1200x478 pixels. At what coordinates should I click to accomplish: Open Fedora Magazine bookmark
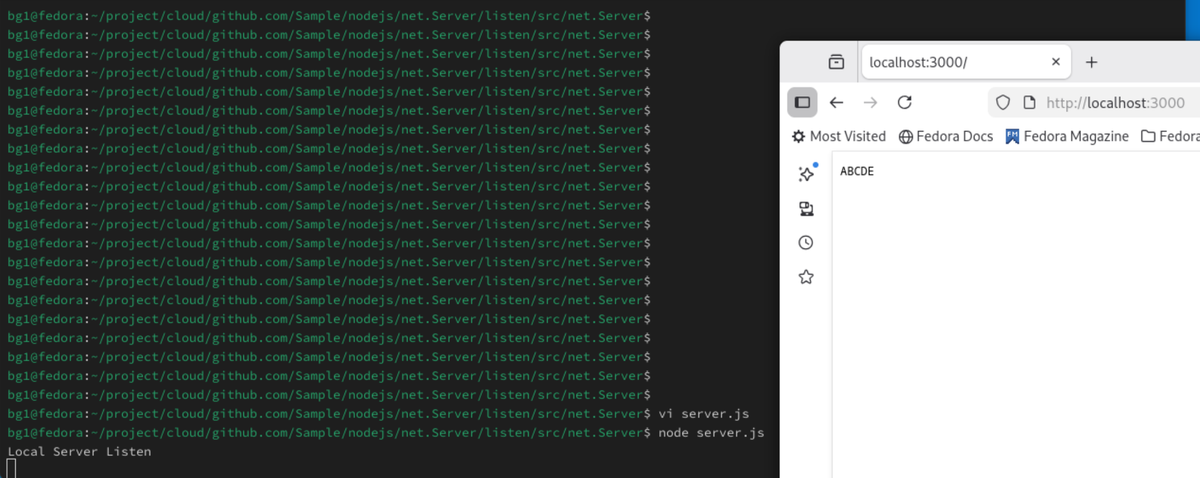[1066, 136]
